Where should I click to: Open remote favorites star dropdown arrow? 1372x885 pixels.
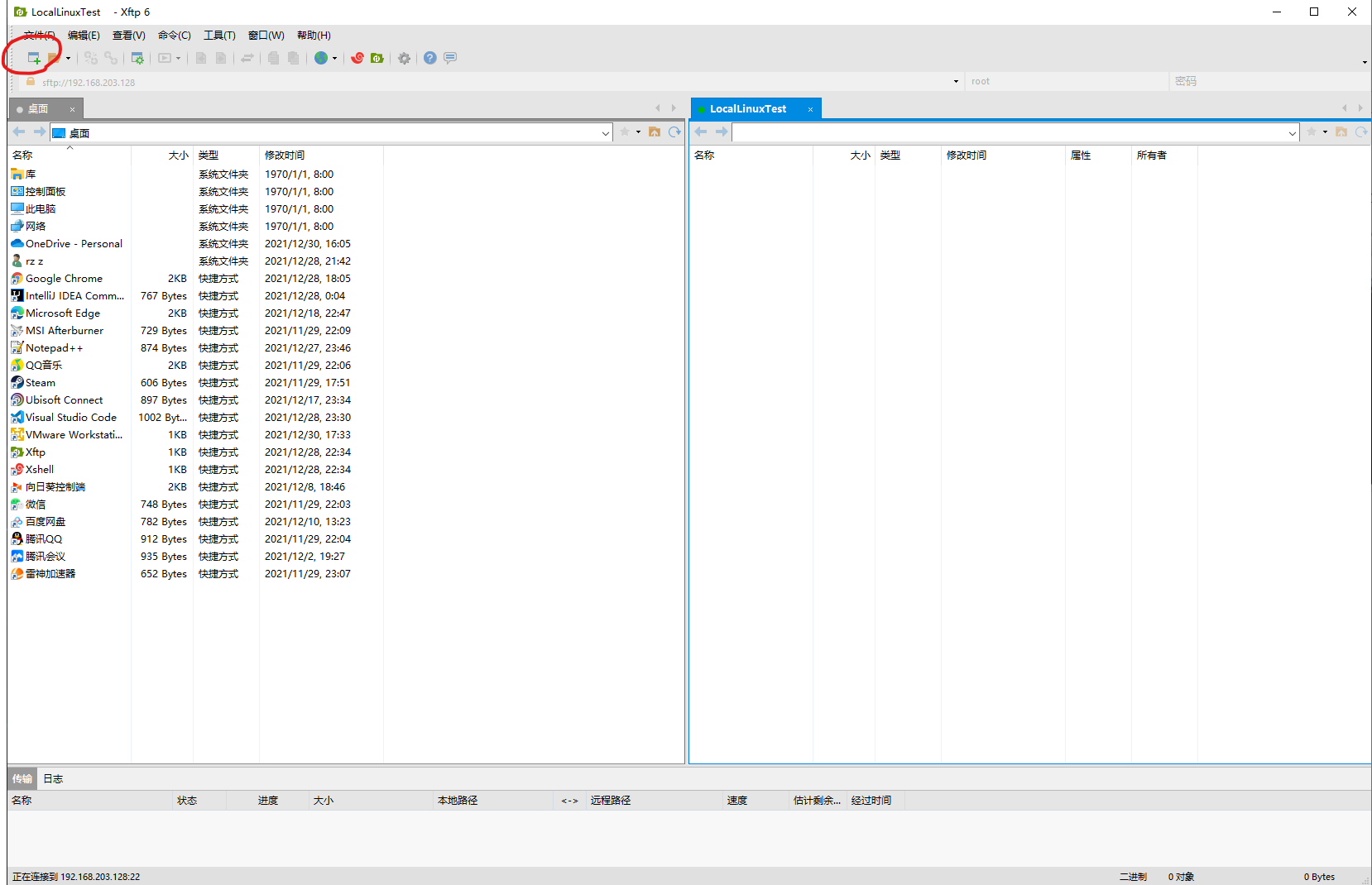(1325, 132)
